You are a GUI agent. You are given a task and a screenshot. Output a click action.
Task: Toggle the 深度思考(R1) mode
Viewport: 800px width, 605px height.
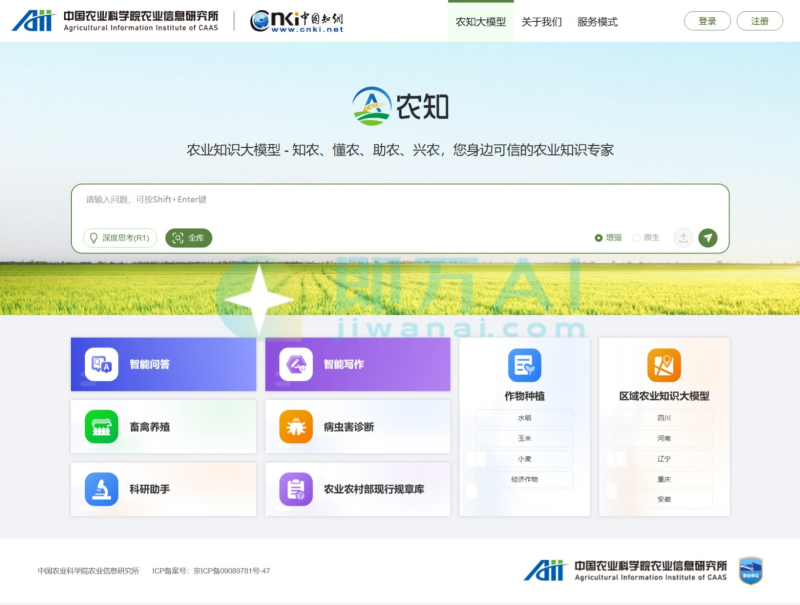click(120, 238)
